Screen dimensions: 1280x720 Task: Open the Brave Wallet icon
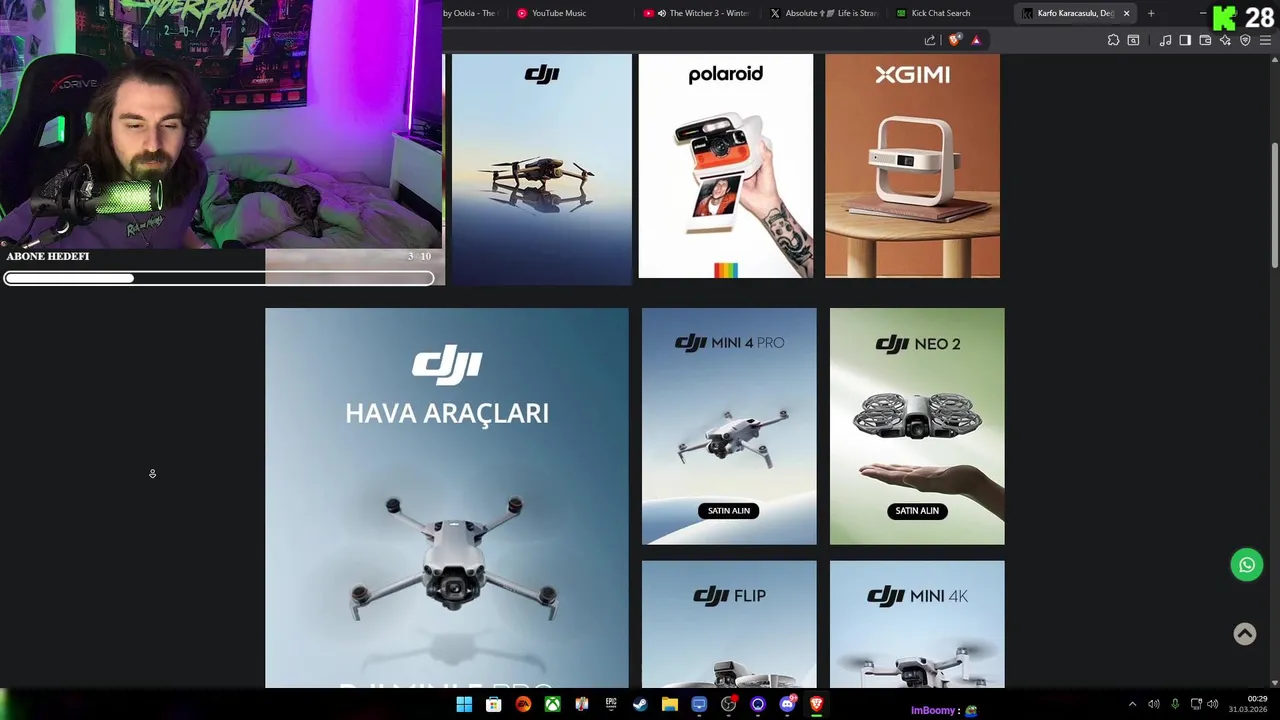click(1205, 40)
